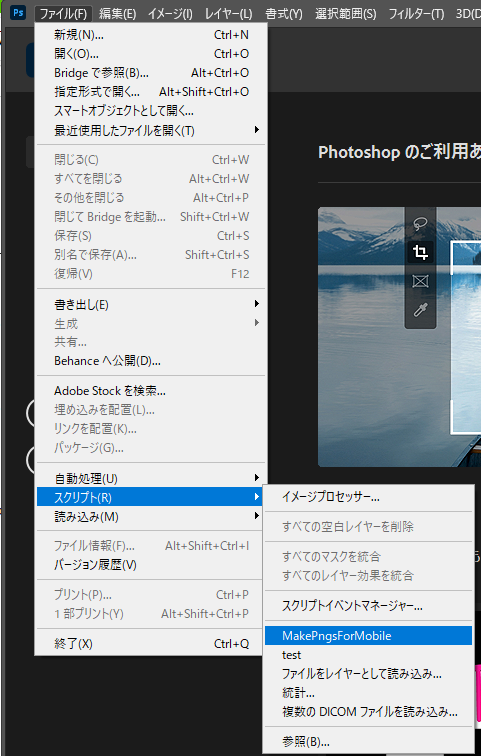Image resolution: width=481 pixels, height=756 pixels.
Task: Choose 新規(N)... from File menu
Action: click(151, 35)
